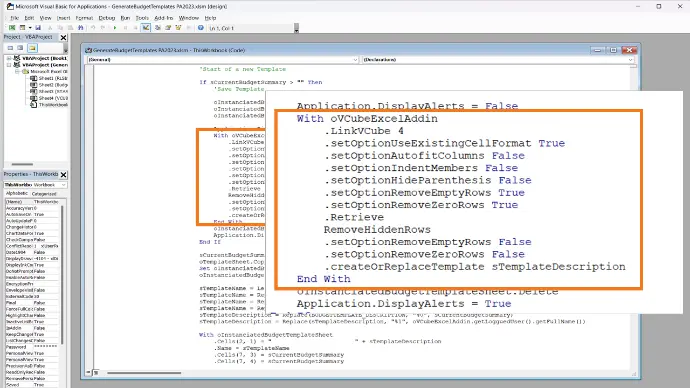Expand the VBAProject (Book1) tree node
This screenshot has width=690, height=388.
pos(9,58)
